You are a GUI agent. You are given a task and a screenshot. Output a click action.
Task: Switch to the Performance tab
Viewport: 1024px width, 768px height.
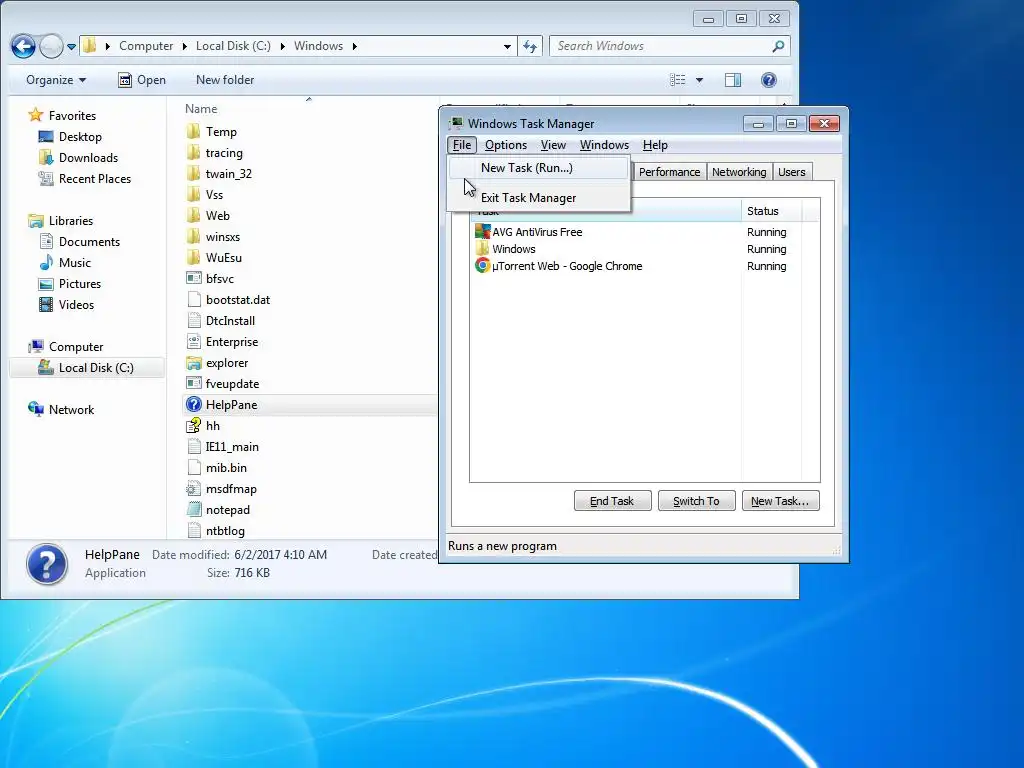[x=669, y=172]
